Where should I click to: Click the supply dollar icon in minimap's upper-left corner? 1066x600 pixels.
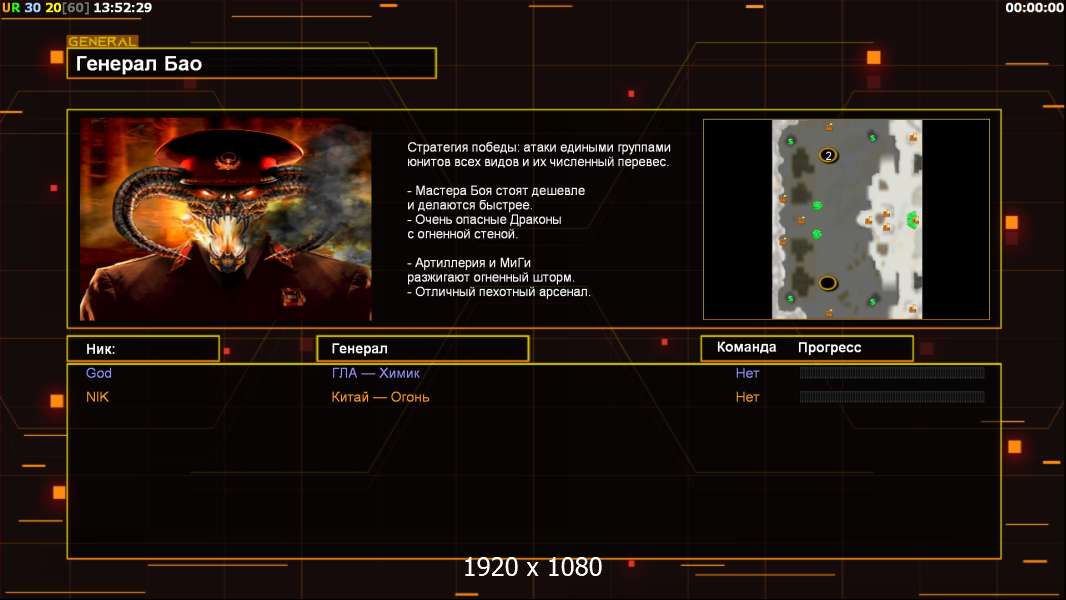[791, 141]
